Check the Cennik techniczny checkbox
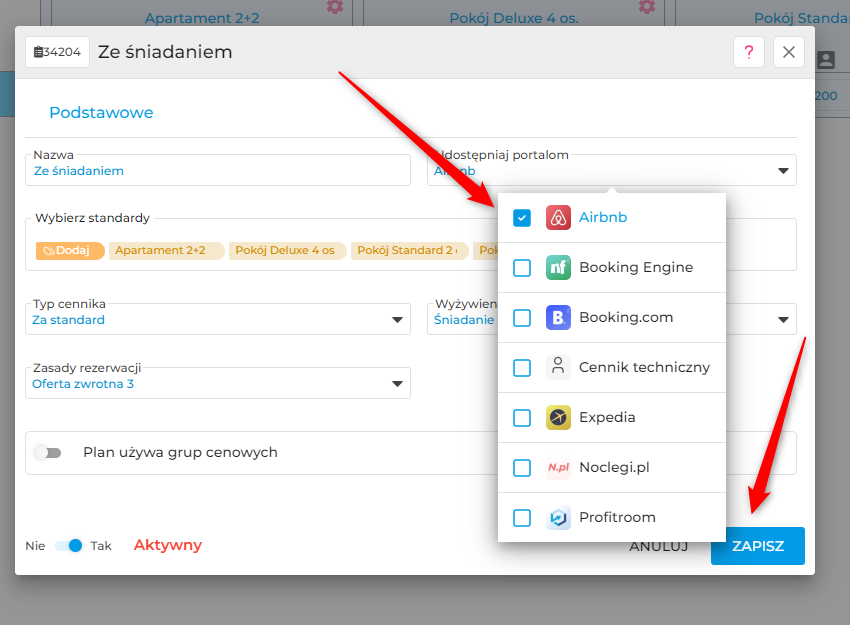This screenshot has width=850, height=625. tap(521, 368)
